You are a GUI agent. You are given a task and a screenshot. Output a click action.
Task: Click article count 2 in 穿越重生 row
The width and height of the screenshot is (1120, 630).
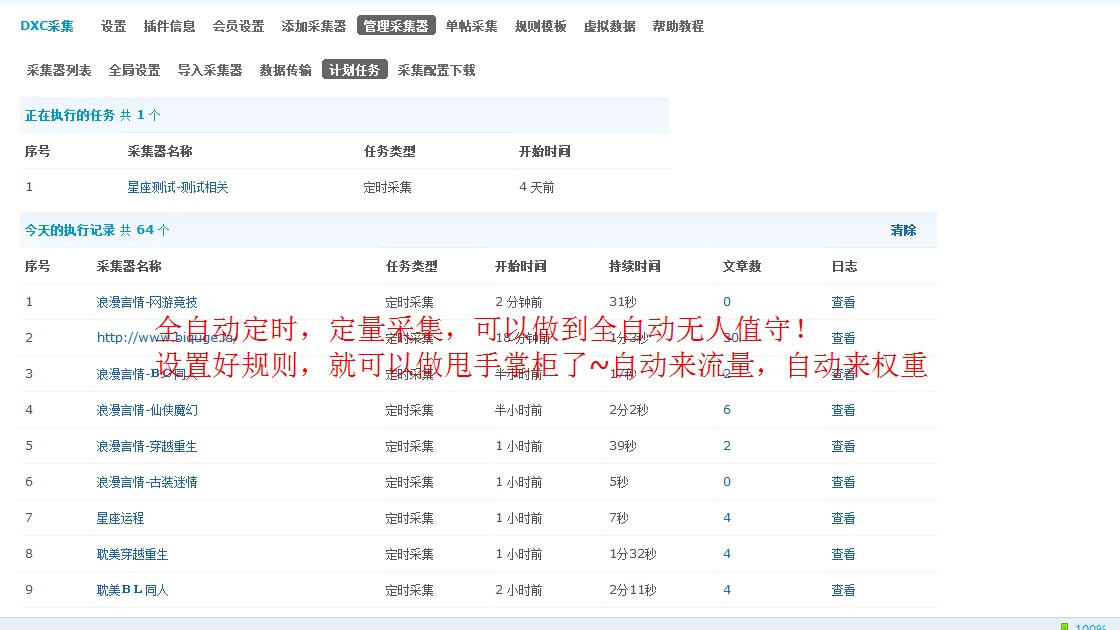[727, 445]
